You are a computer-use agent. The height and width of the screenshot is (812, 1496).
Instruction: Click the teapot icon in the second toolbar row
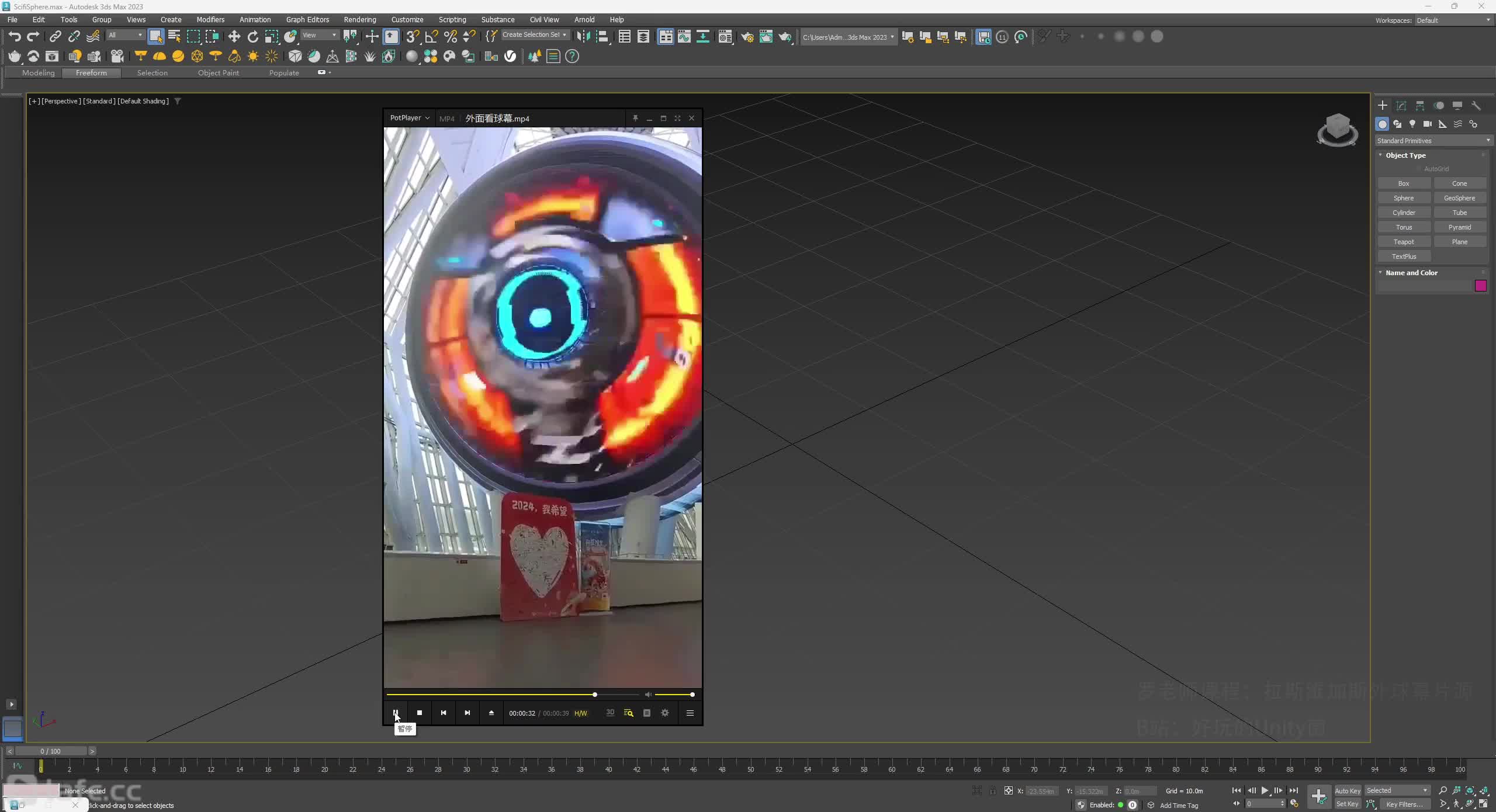pyautogui.click(x=15, y=56)
